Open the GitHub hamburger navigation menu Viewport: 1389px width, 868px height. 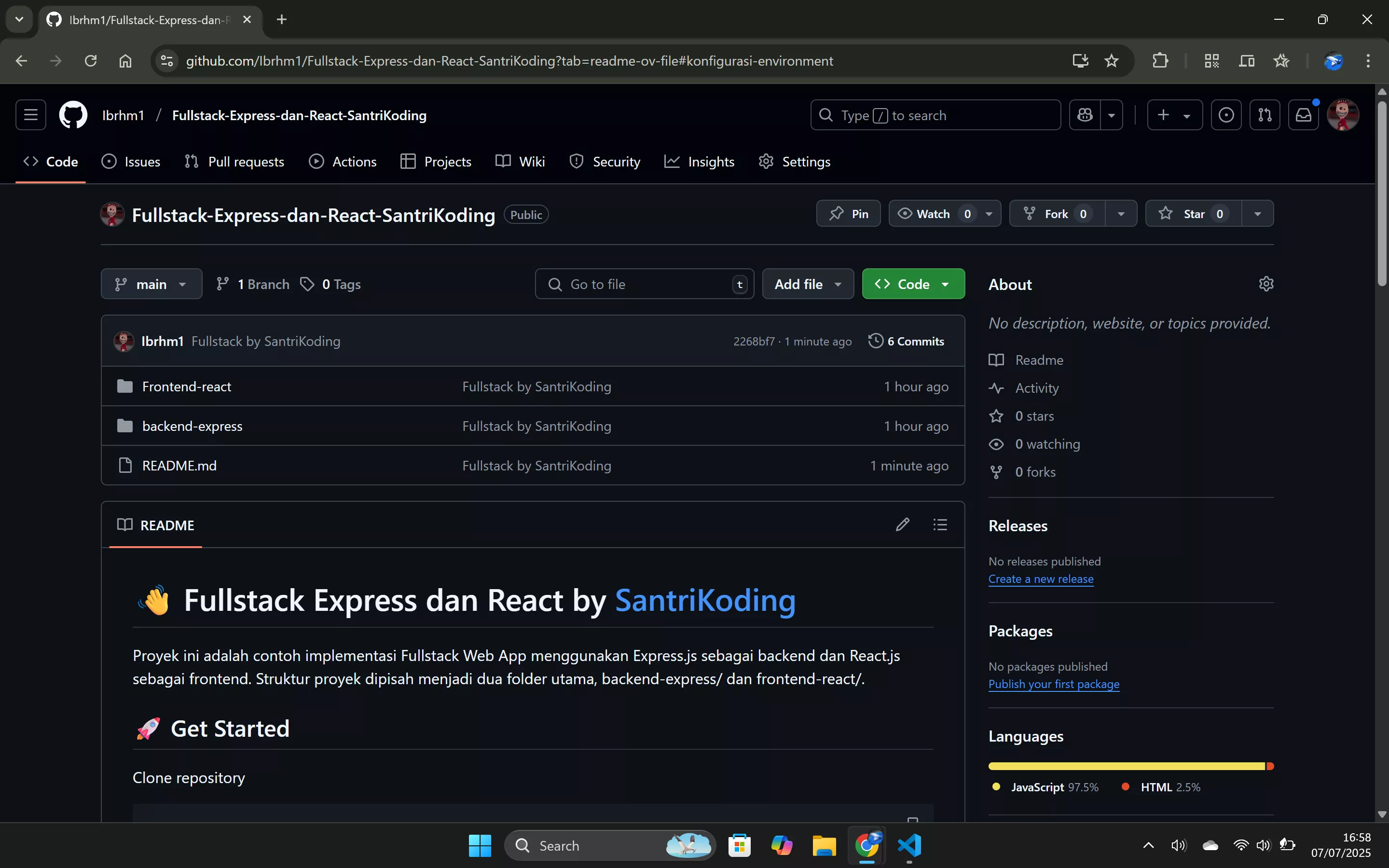point(31,115)
